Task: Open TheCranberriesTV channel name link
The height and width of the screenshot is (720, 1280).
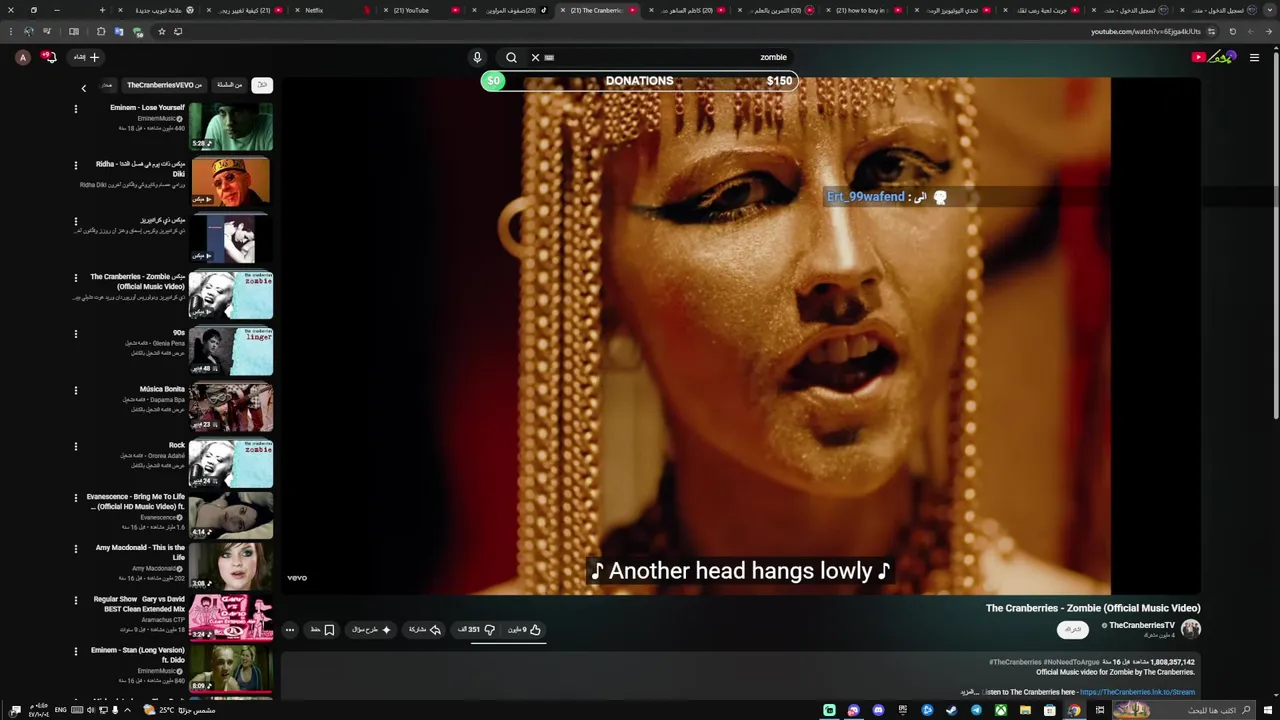Action: 1141,625
